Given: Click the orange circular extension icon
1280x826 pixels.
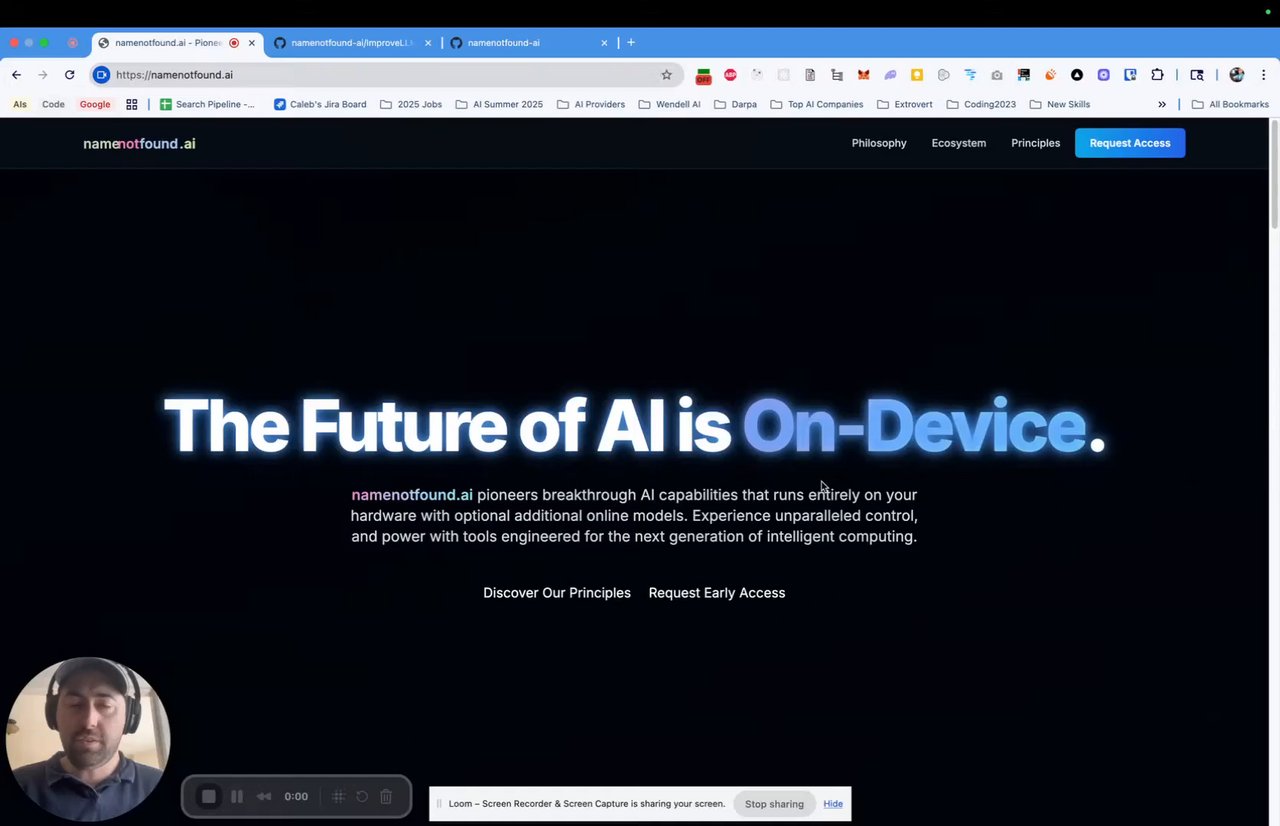Looking at the screenshot, I should (1050, 75).
